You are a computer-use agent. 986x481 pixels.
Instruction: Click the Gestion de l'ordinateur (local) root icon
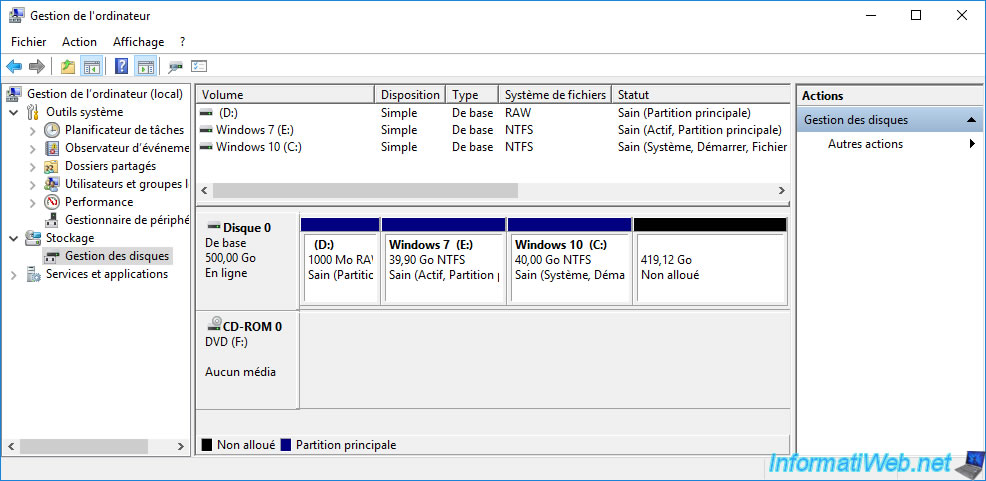(x=14, y=94)
